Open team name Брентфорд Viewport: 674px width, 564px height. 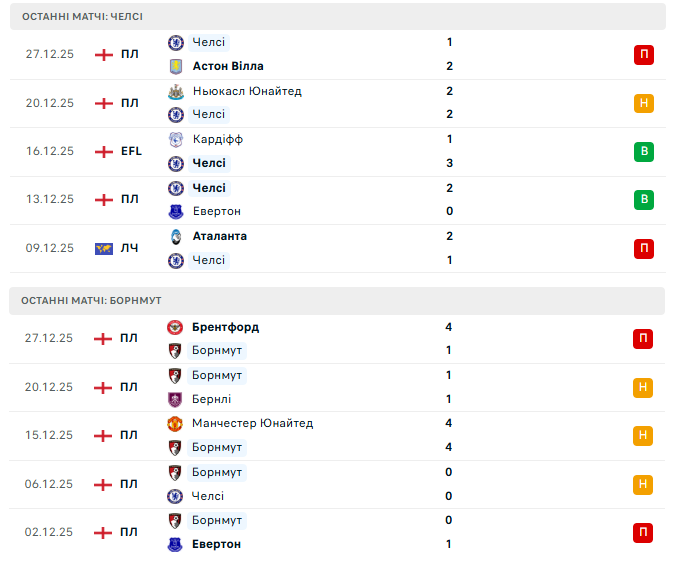point(225,327)
